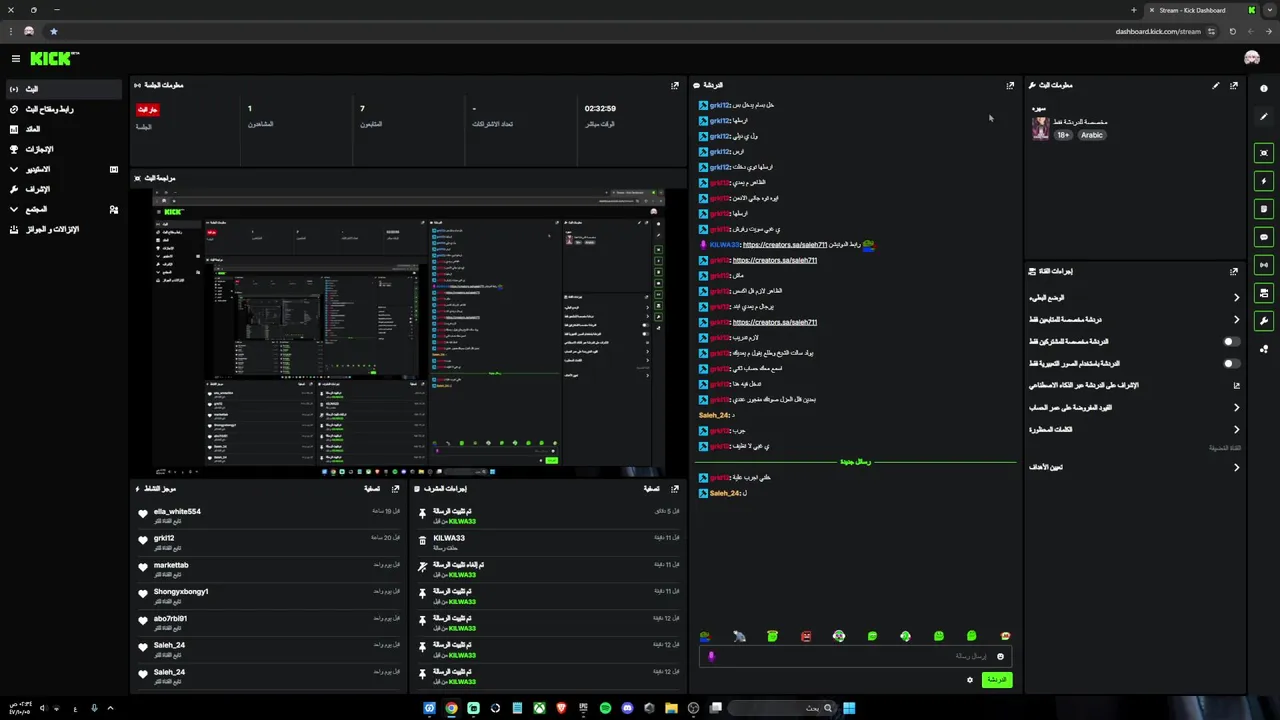Select البث in the sidebar

click(x=62, y=89)
